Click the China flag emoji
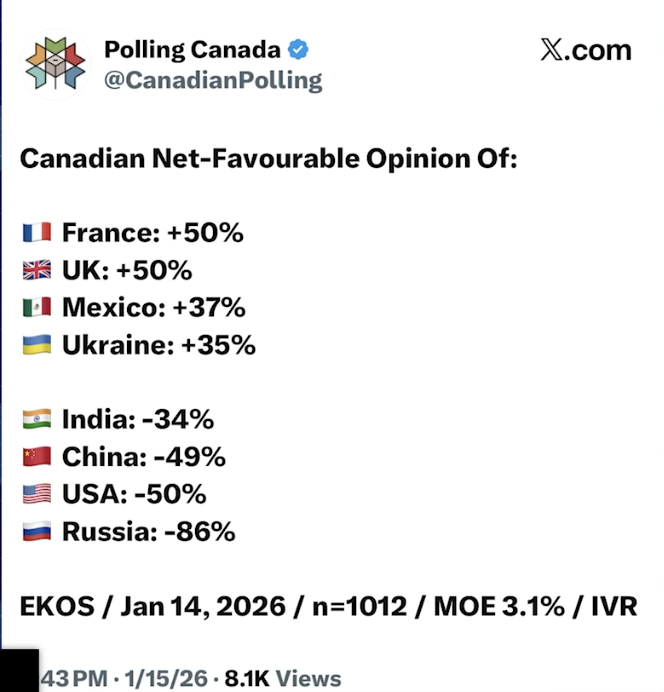The width and height of the screenshot is (664, 692). tap(37, 458)
